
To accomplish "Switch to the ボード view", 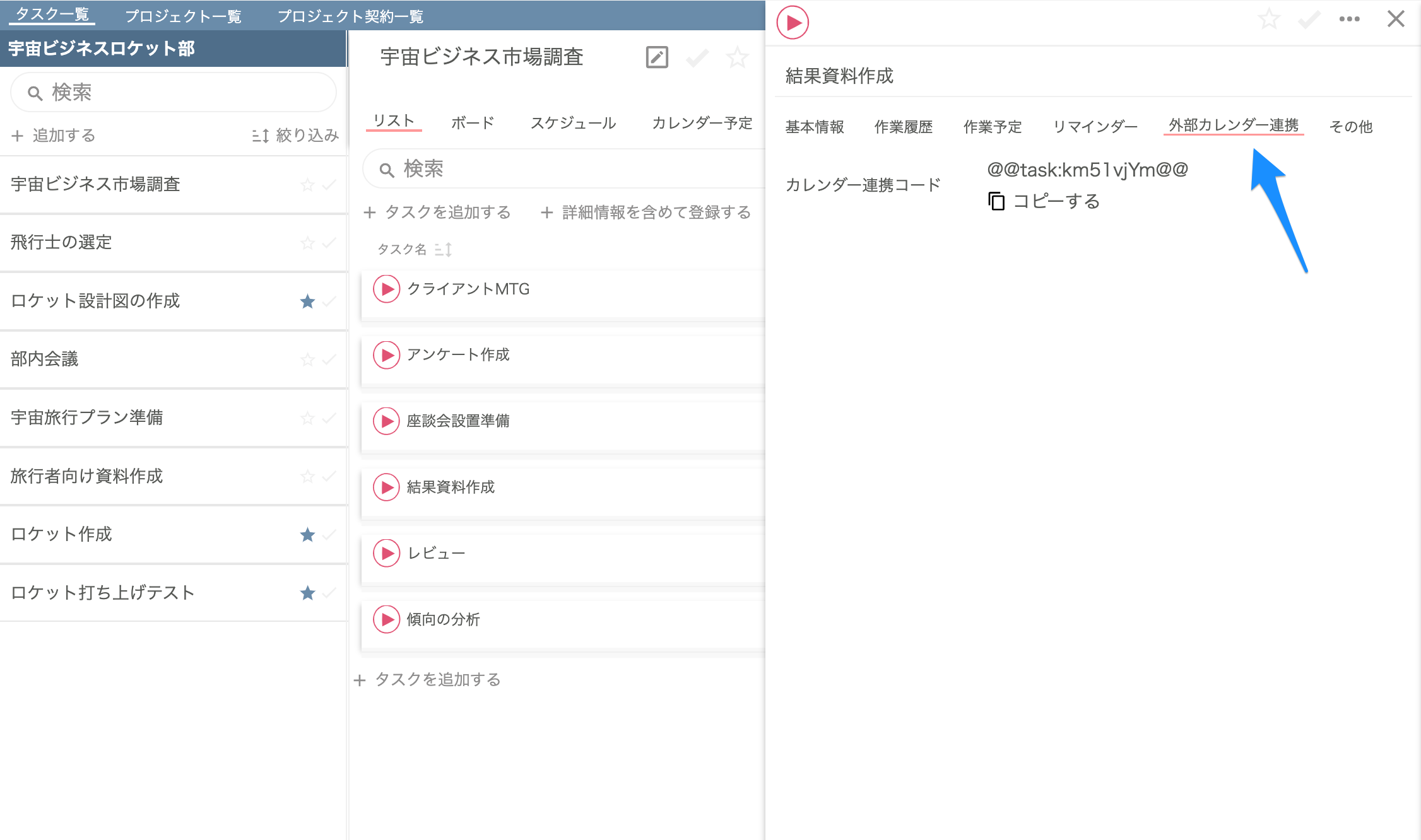I will 471,123.
